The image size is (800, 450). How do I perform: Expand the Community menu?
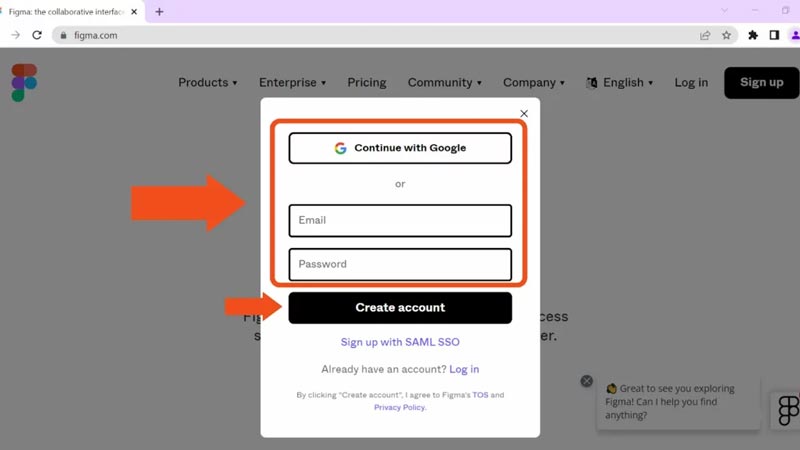(444, 83)
